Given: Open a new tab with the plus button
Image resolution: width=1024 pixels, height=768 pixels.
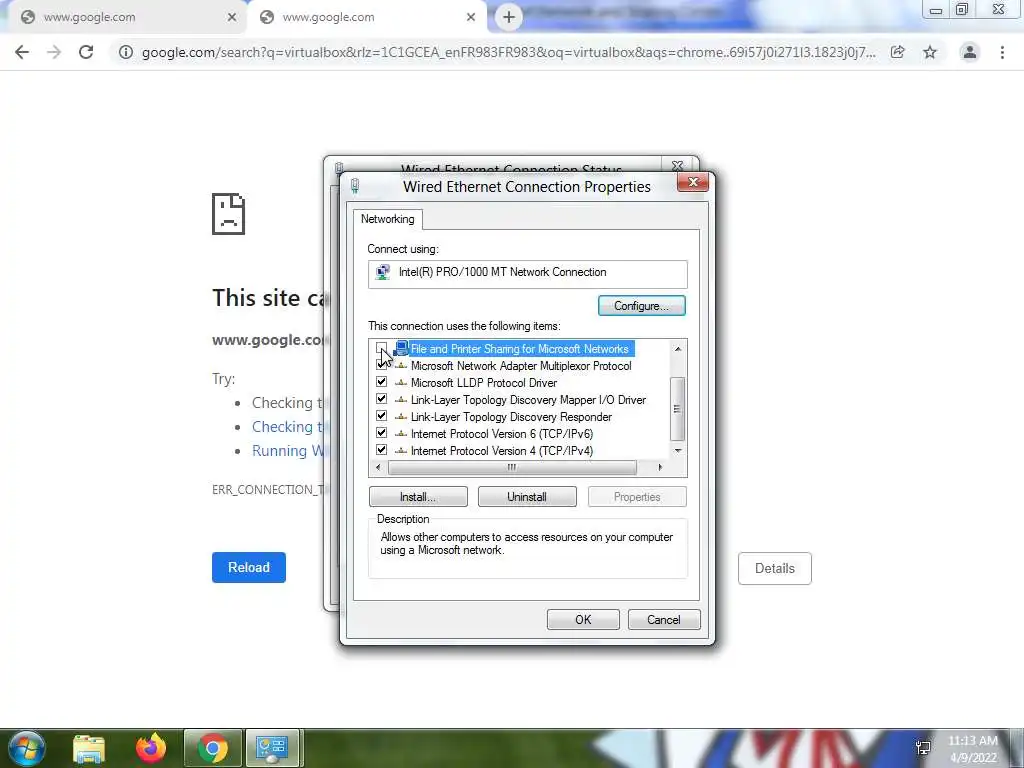Looking at the screenshot, I should pyautogui.click(x=509, y=17).
